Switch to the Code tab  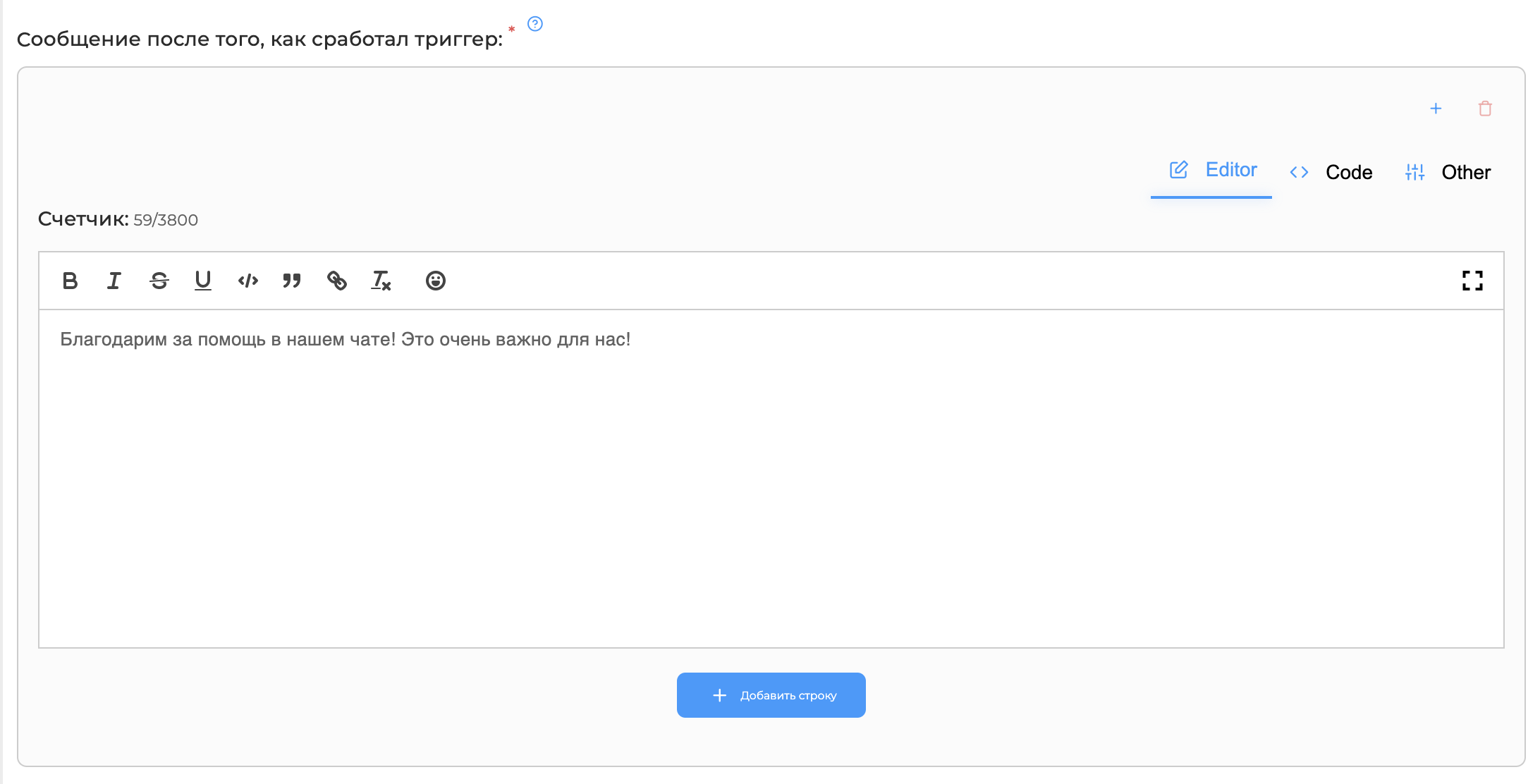coord(1331,172)
